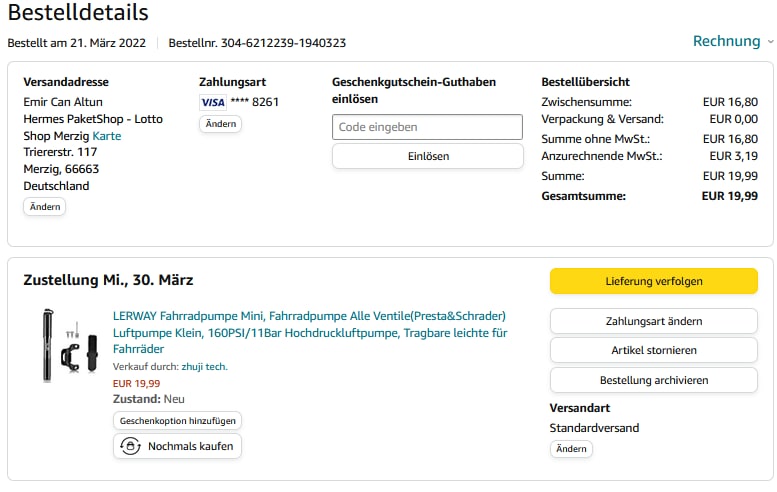Expand the Rechnung dropdown arrow
777x492 pixels.
click(769, 42)
